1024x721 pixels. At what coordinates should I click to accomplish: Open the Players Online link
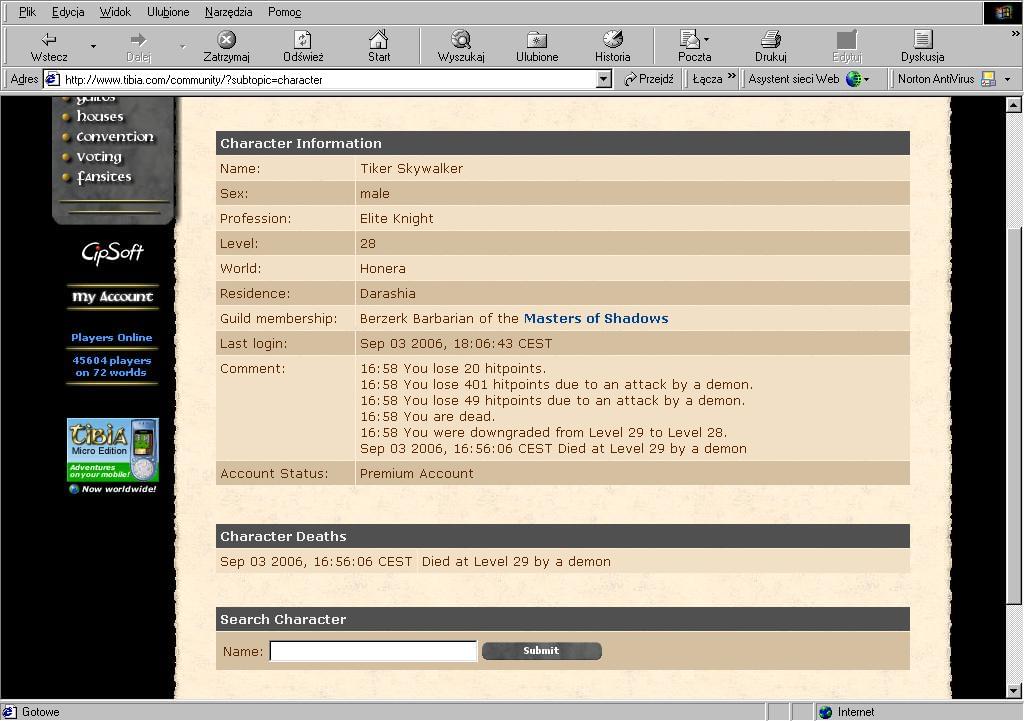[x=112, y=338]
